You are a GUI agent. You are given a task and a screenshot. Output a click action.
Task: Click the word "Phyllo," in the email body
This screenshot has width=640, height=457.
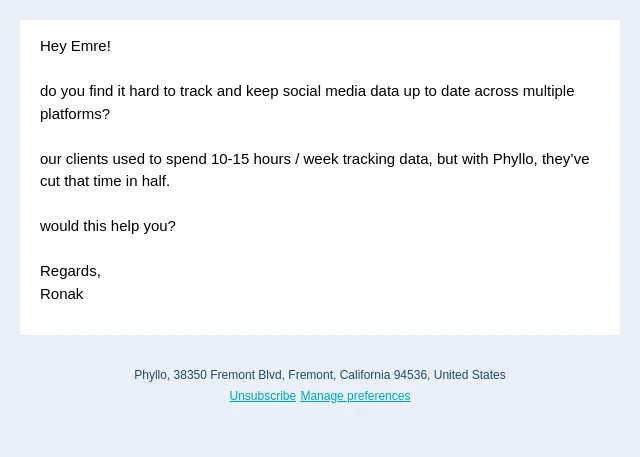pos(515,159)
